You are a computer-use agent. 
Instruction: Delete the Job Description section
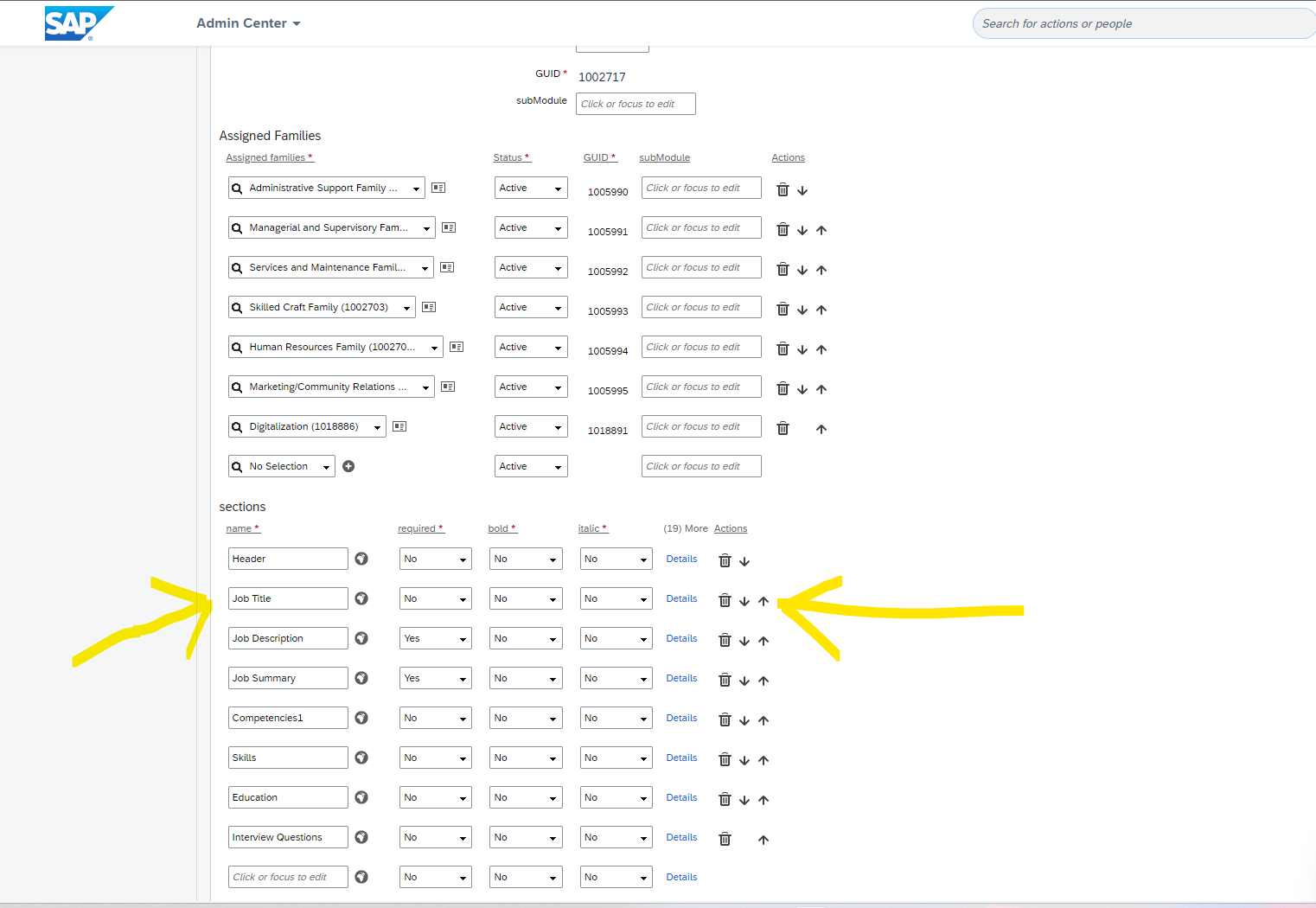click(x=725, y=640)
